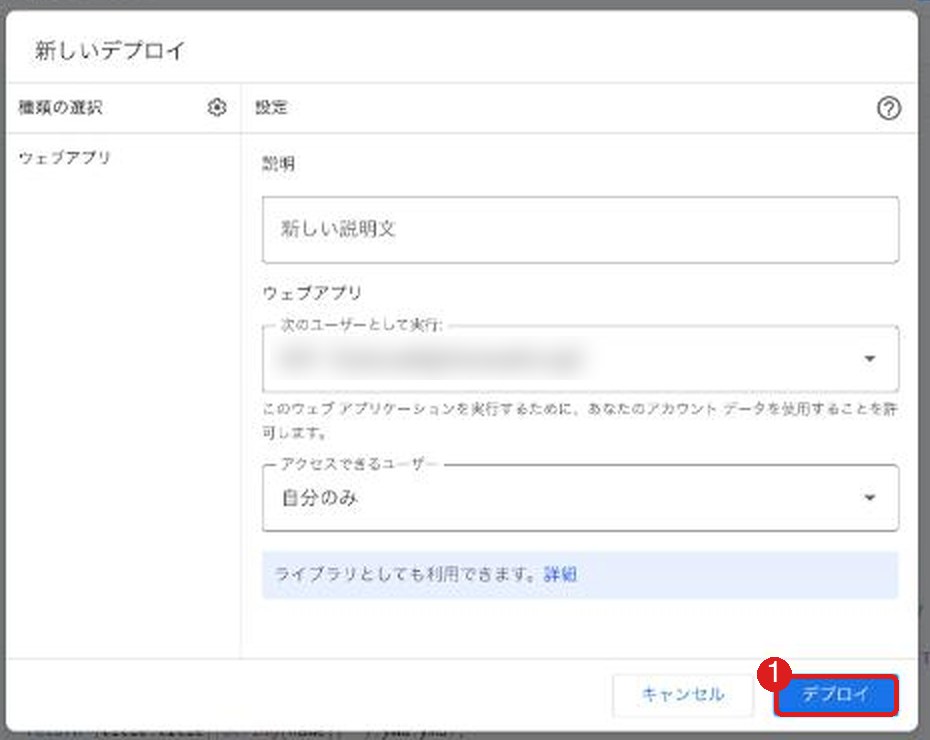
Task: Click the ウェブアプリ section heading in settings
Action: coord(312,293)
